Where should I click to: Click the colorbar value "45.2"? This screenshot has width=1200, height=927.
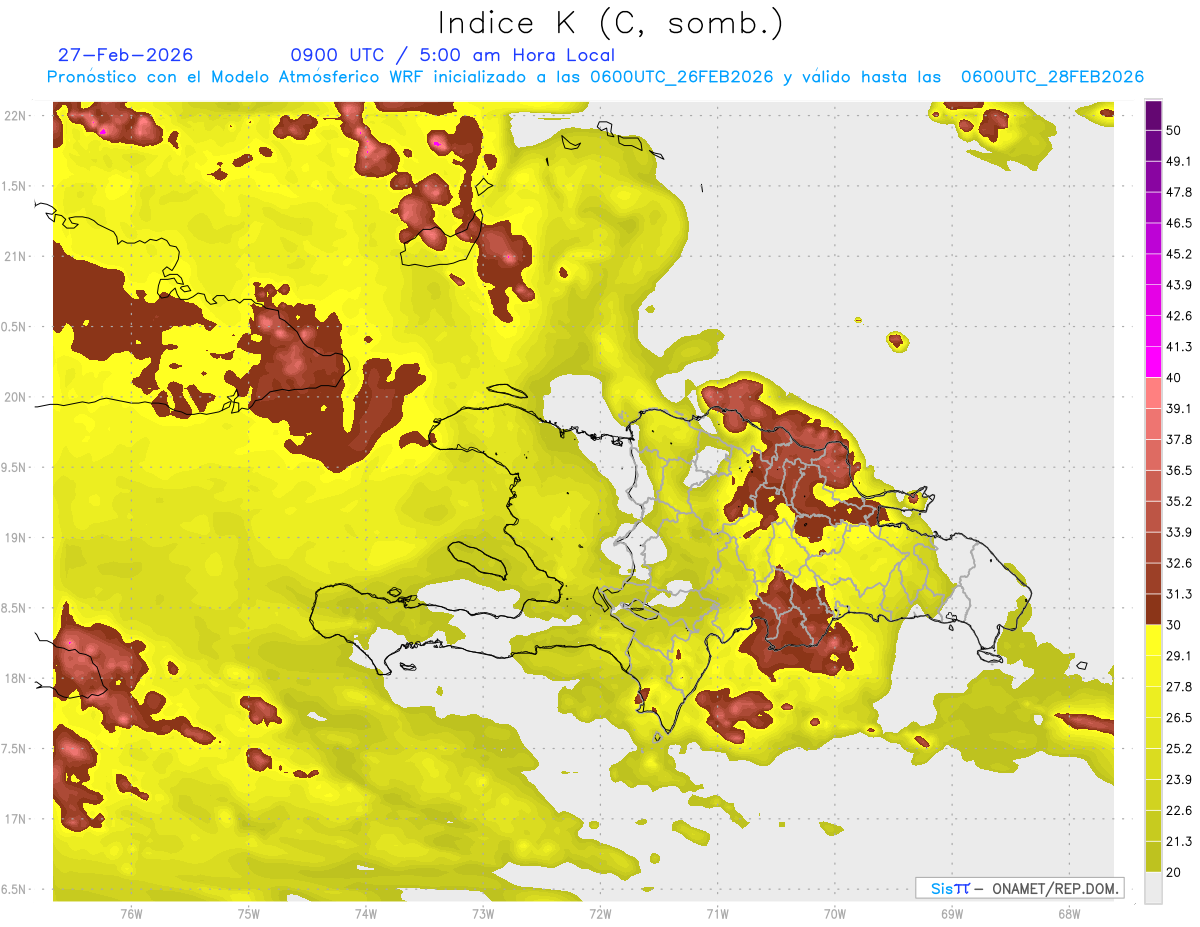tap(1179, 254)
